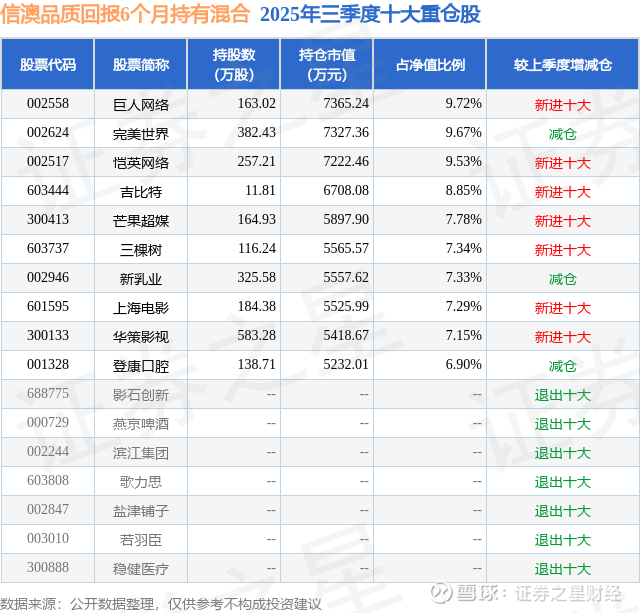Click the 股票代码 column header

(48, 64)
